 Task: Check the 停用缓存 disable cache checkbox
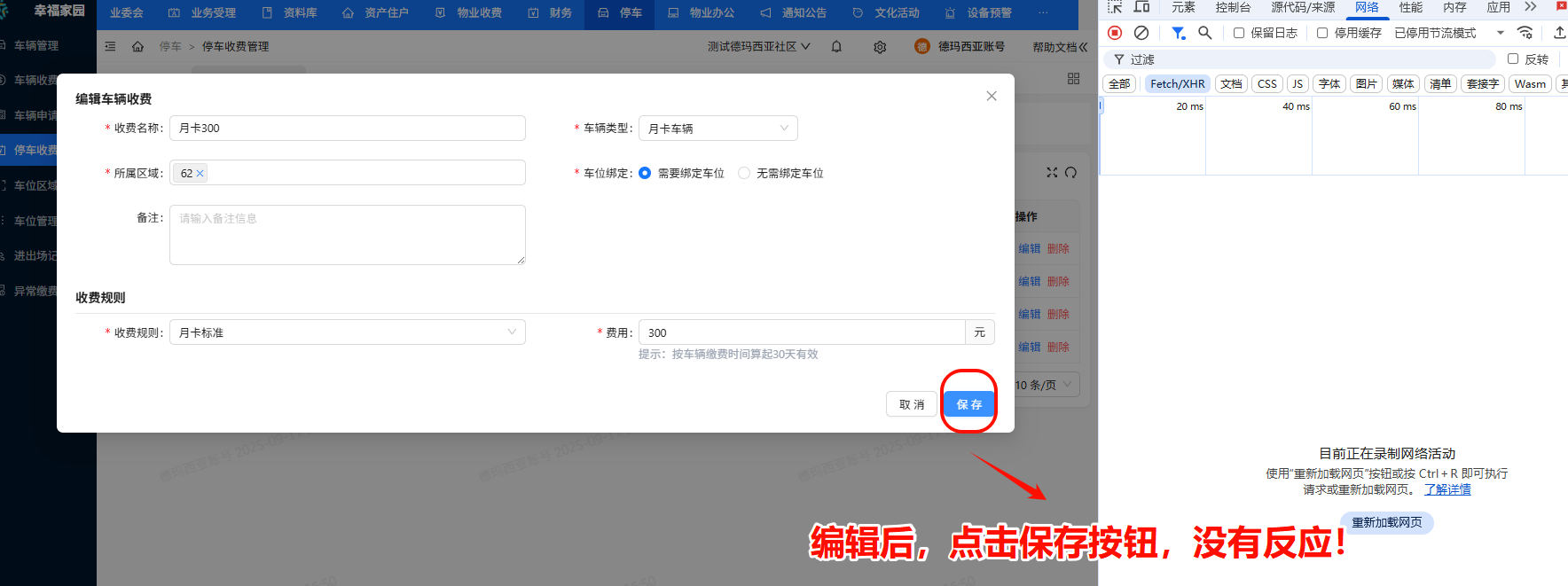(x=1322, y=33)
